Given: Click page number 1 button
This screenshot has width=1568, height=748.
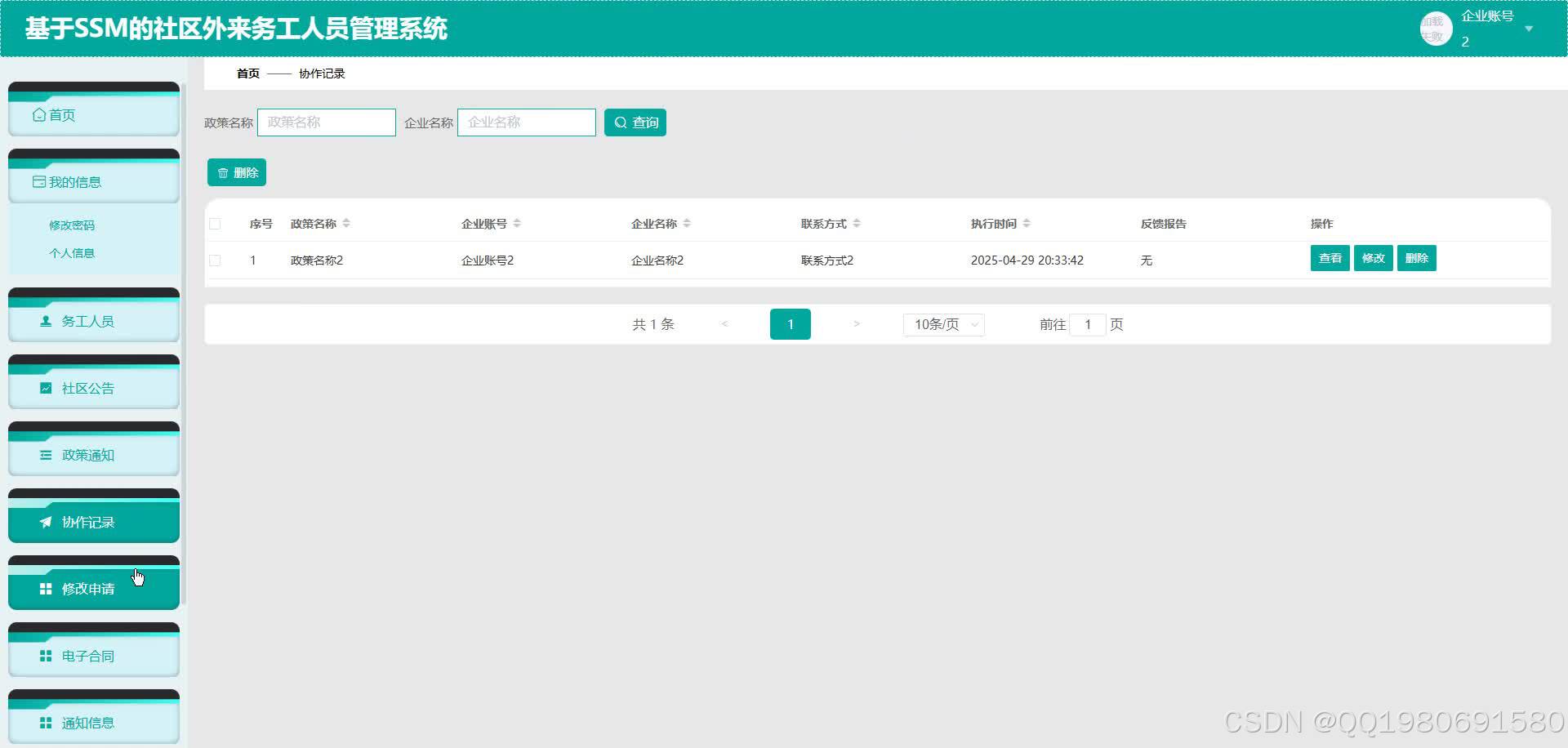Looking at the screenshot, I should coord(790,324).
